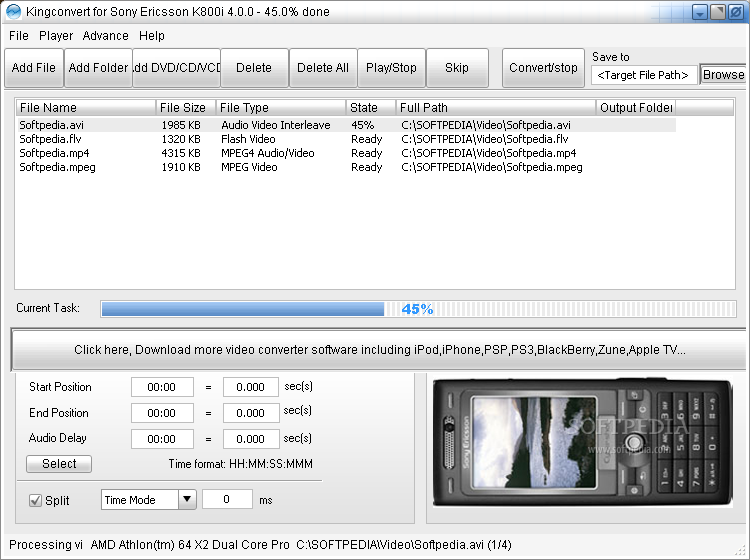The image size is (750, 560).
Task: Sort by State column header
Action: pyautogui.click(x=371, y=108)
